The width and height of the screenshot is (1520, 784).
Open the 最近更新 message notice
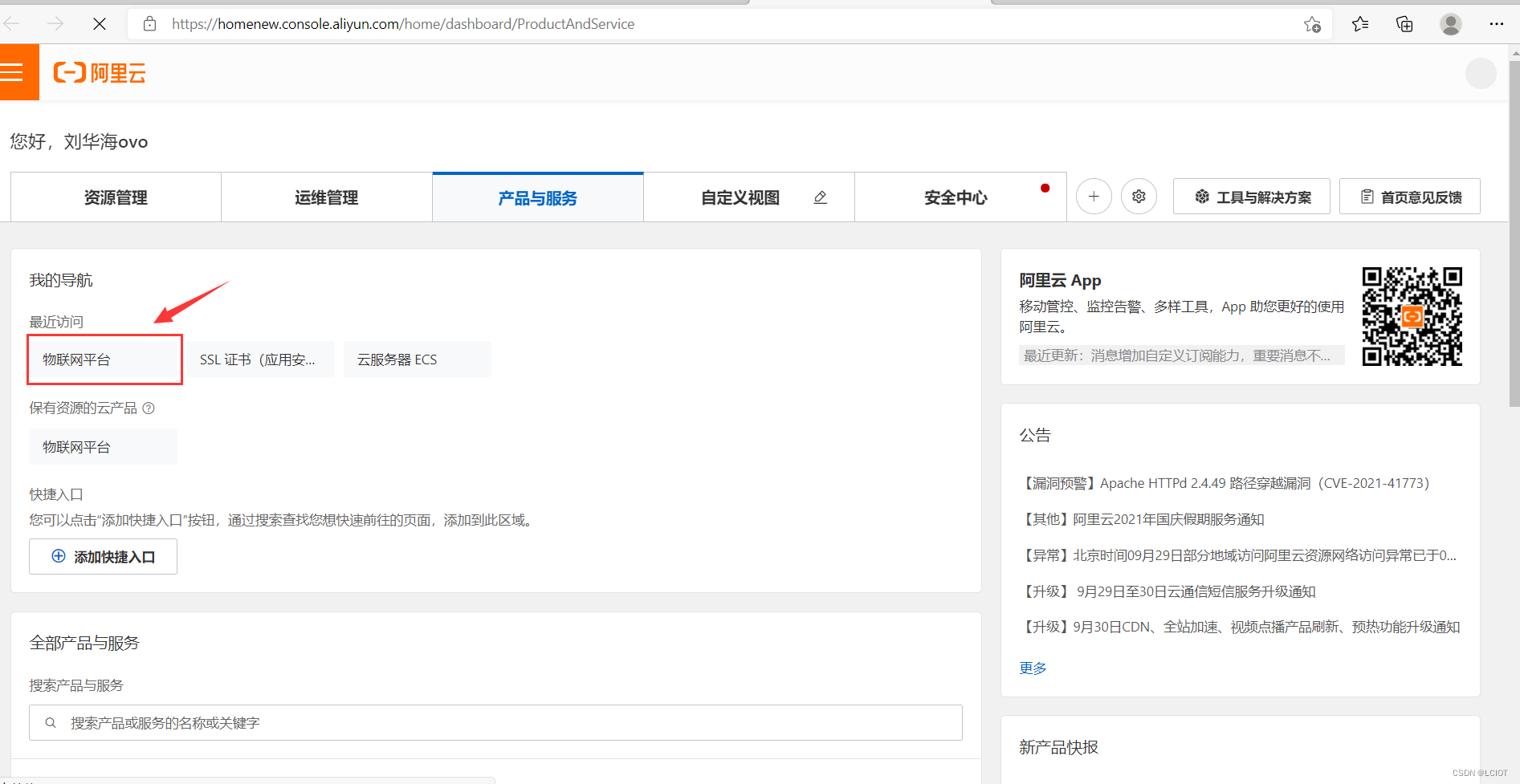[1182, 355]
